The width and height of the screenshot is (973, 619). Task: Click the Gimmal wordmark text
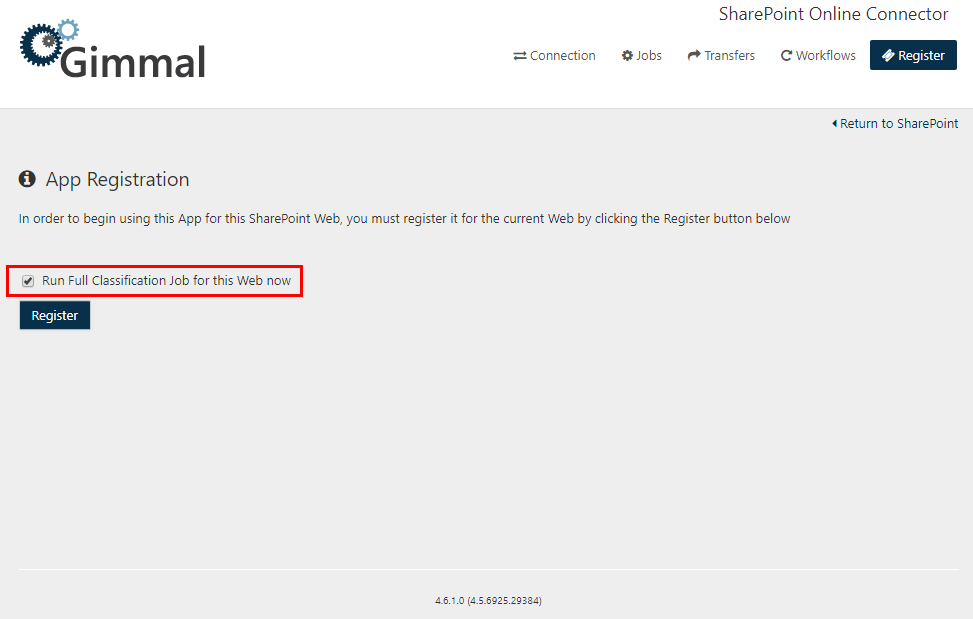coord(133,62)
